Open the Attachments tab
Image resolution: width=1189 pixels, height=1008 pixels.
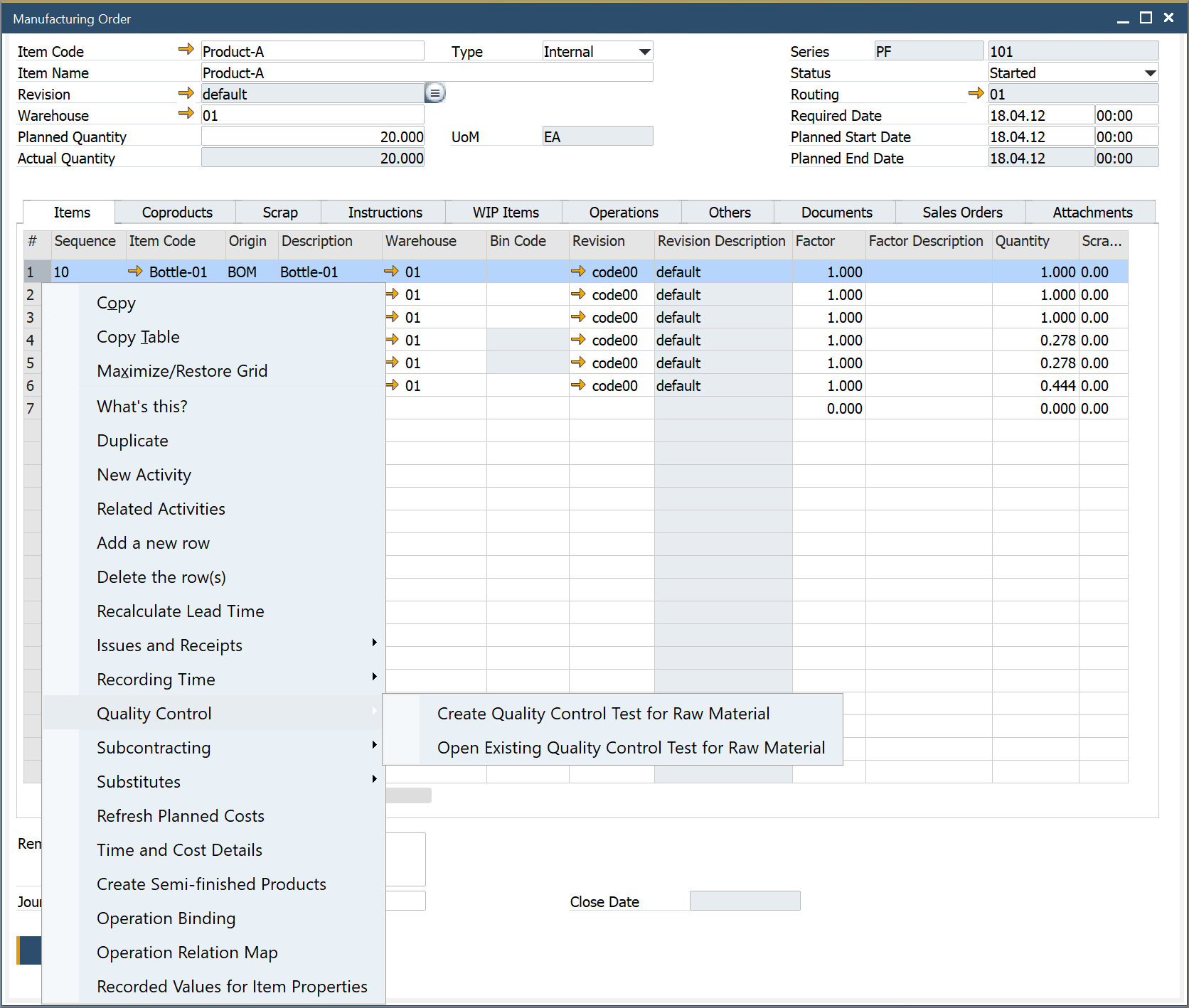(x=1092, y=213)
